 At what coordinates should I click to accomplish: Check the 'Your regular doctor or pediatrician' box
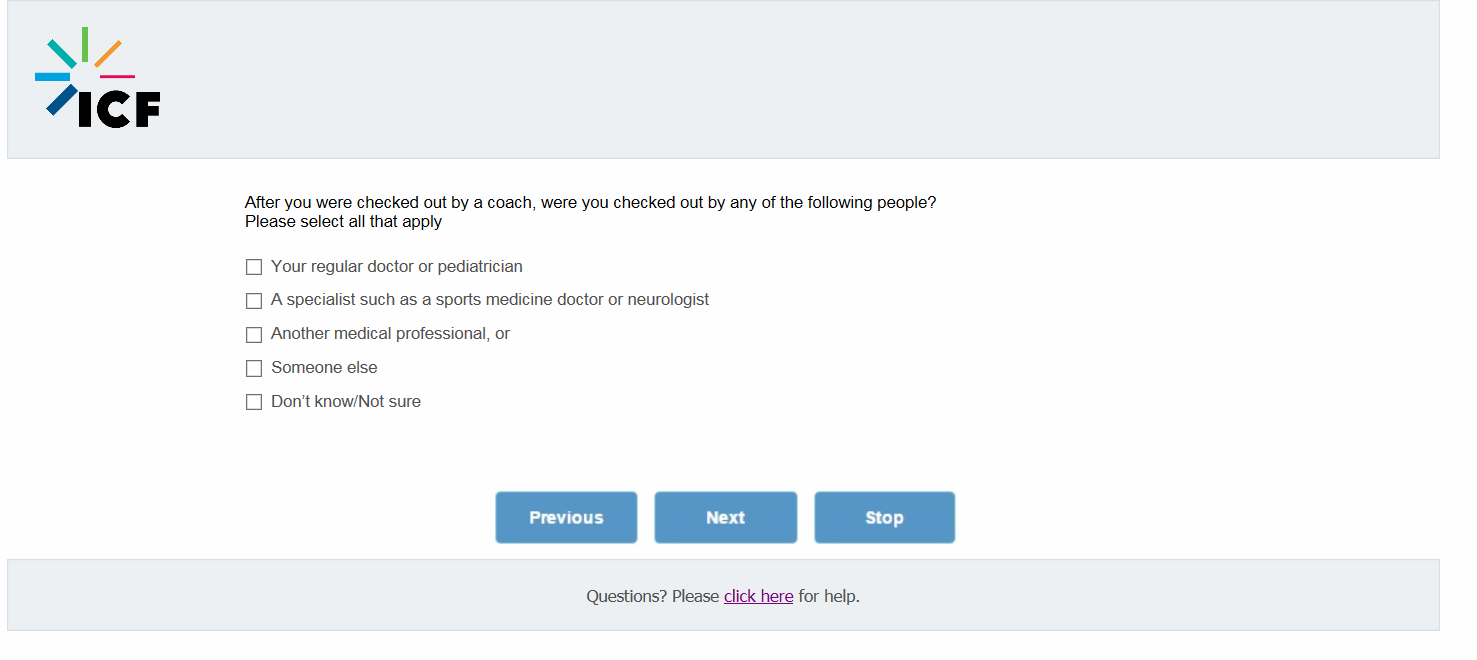coord(254,267)
